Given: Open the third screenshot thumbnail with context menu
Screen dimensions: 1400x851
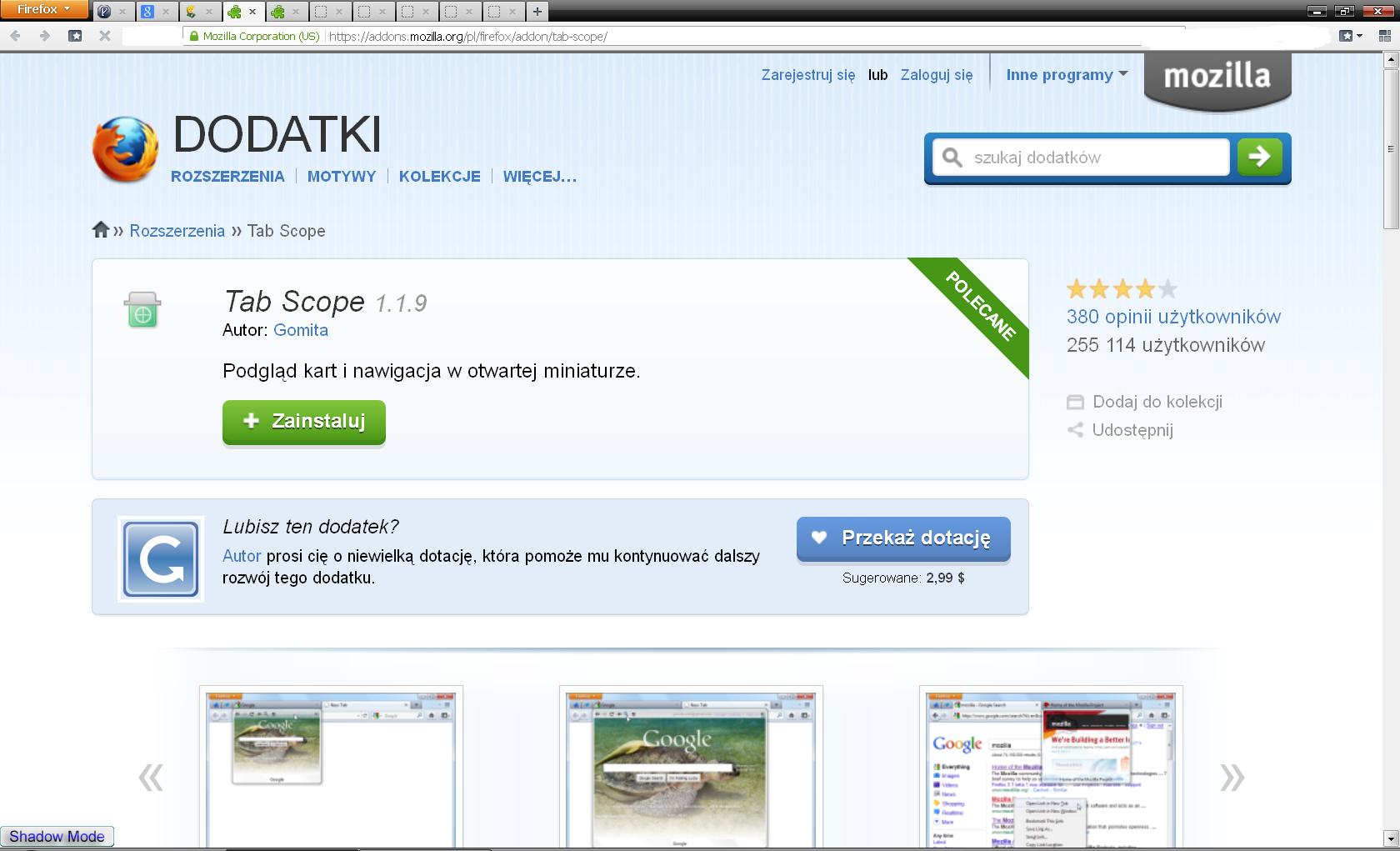Looking at the screenshot, I should (1051, 767).
